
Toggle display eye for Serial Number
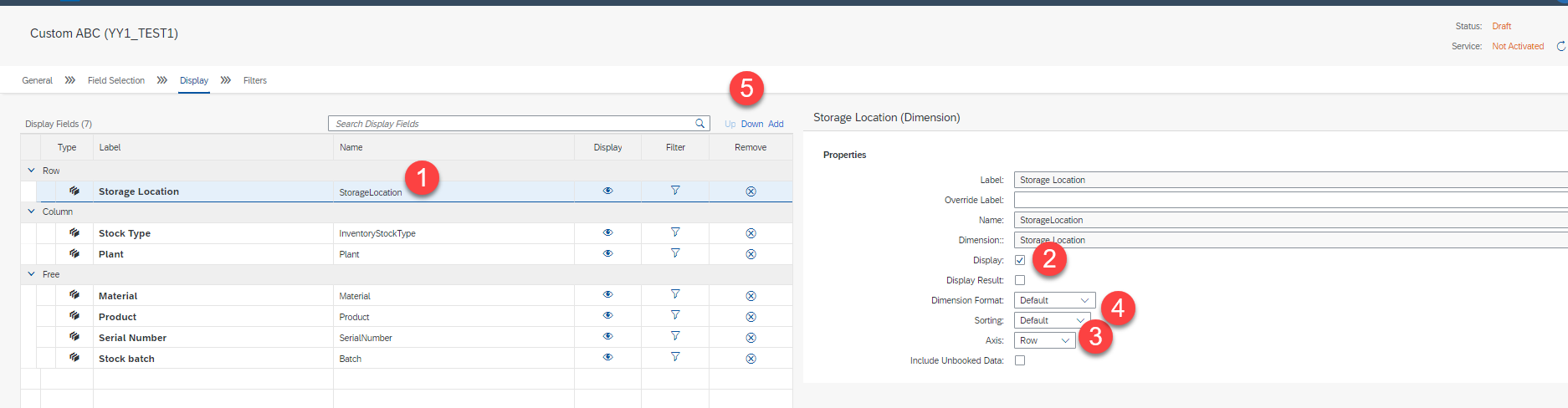[607, 336]
